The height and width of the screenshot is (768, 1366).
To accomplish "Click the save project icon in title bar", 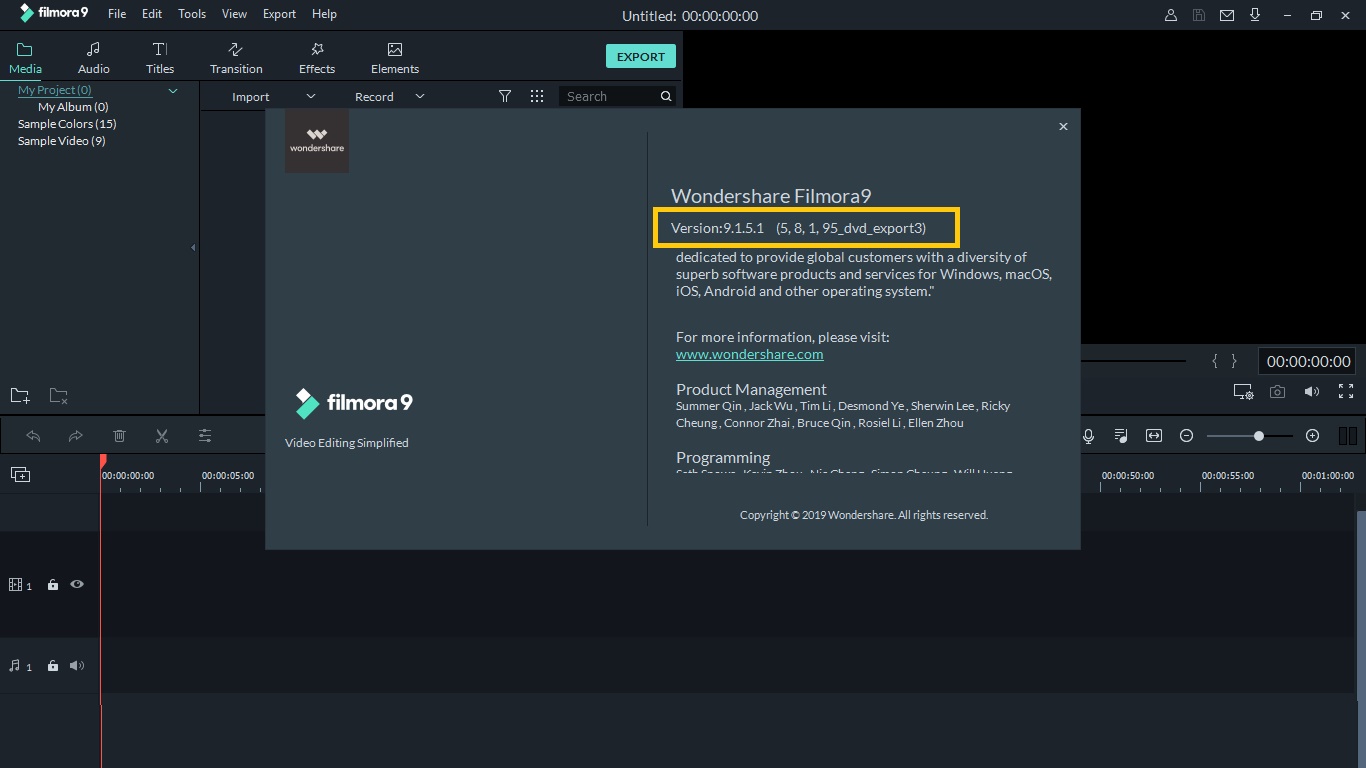I will [x=1199, y=15].
